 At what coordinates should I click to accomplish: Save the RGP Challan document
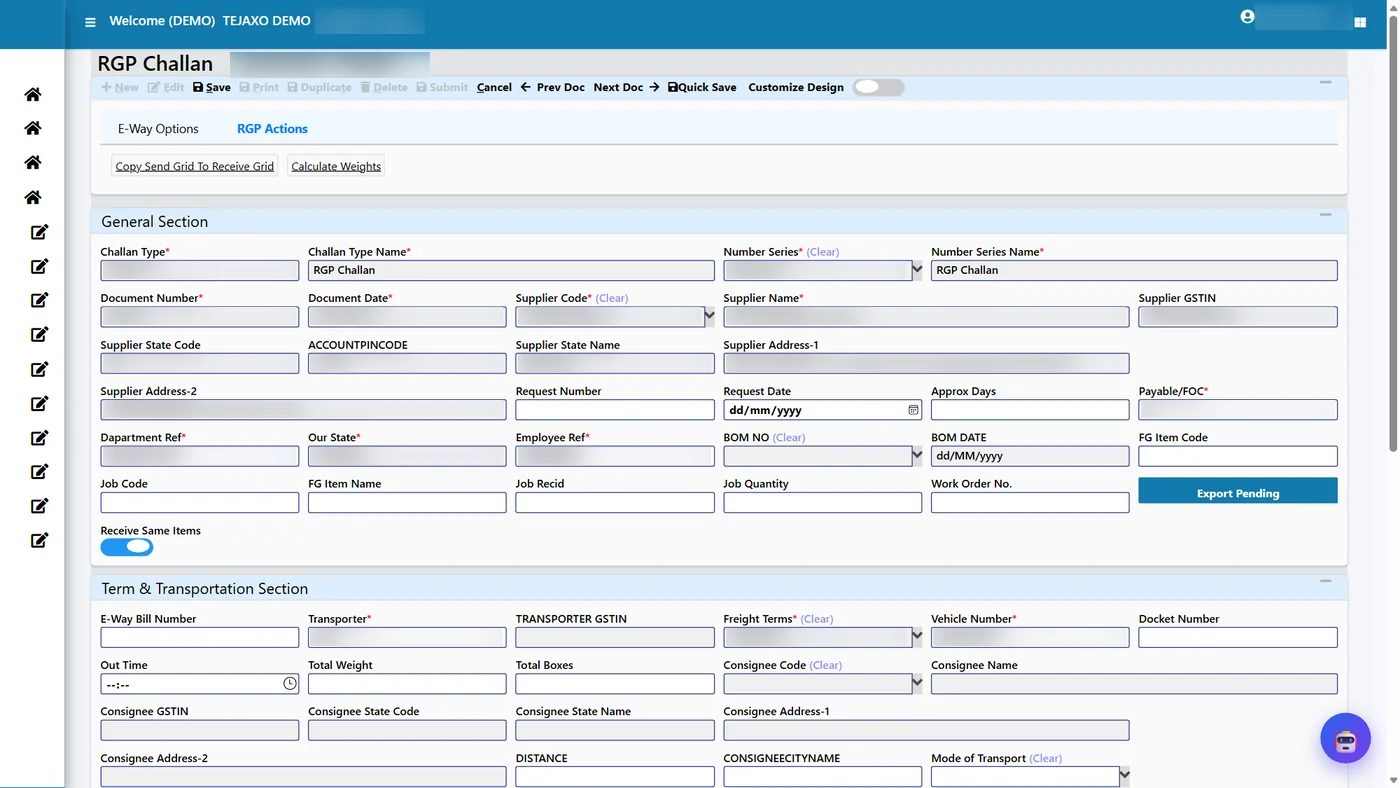click(212, 87)
